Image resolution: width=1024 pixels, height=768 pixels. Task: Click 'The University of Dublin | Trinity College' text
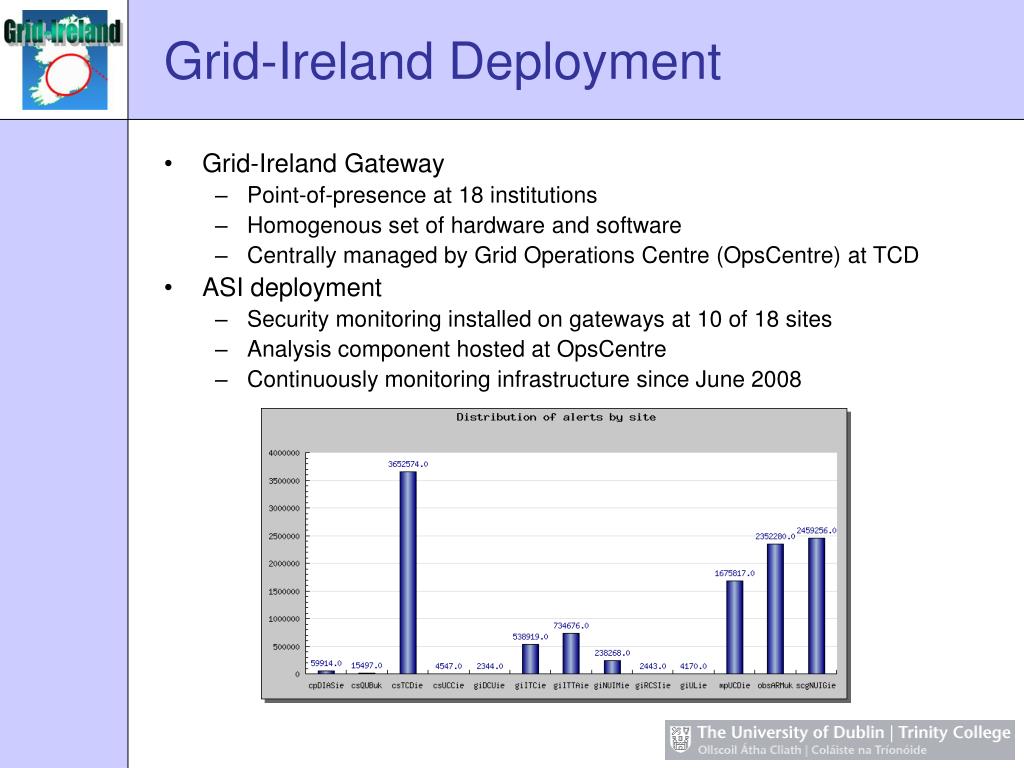coord(854,733)
